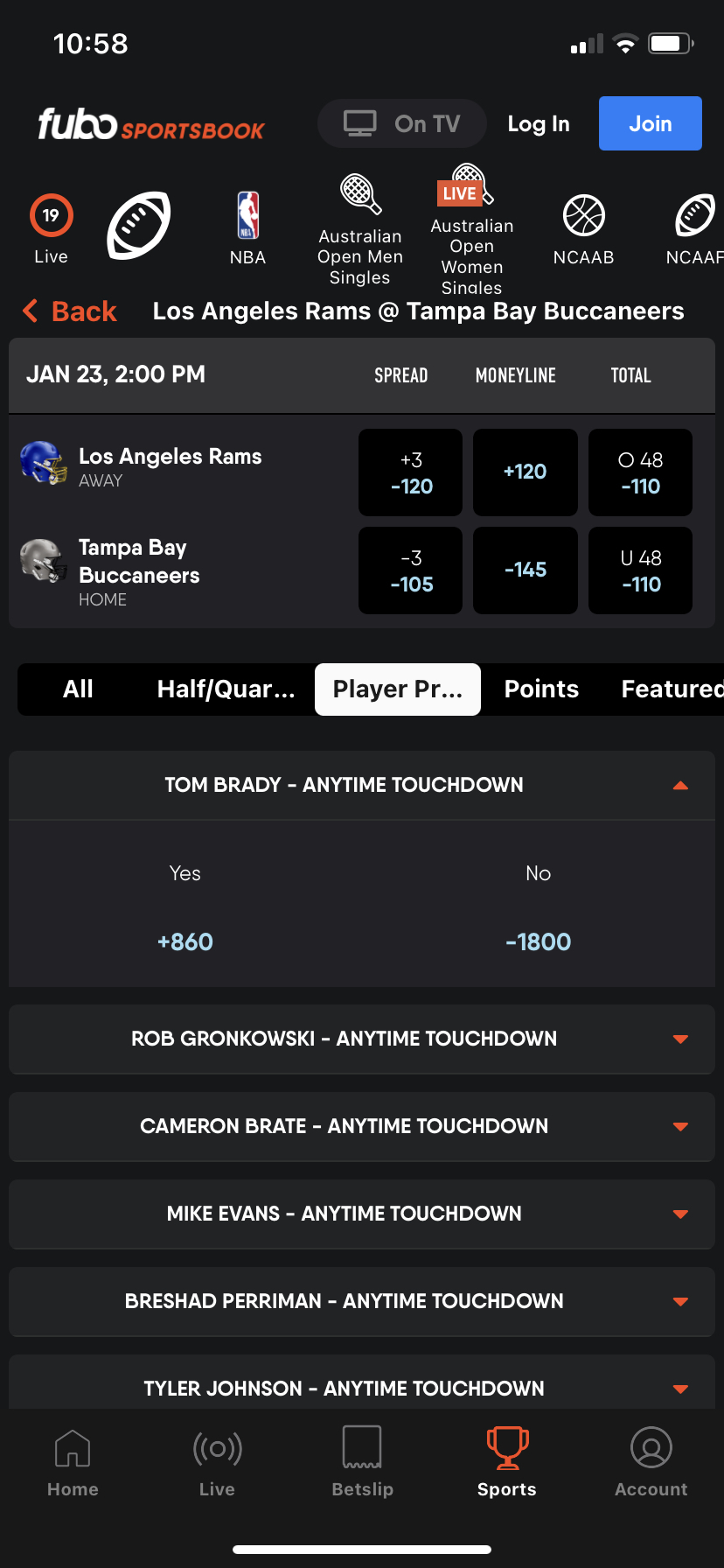Select the NFL football icon
The image size is (724, 1568).
[x=138, y=225]
